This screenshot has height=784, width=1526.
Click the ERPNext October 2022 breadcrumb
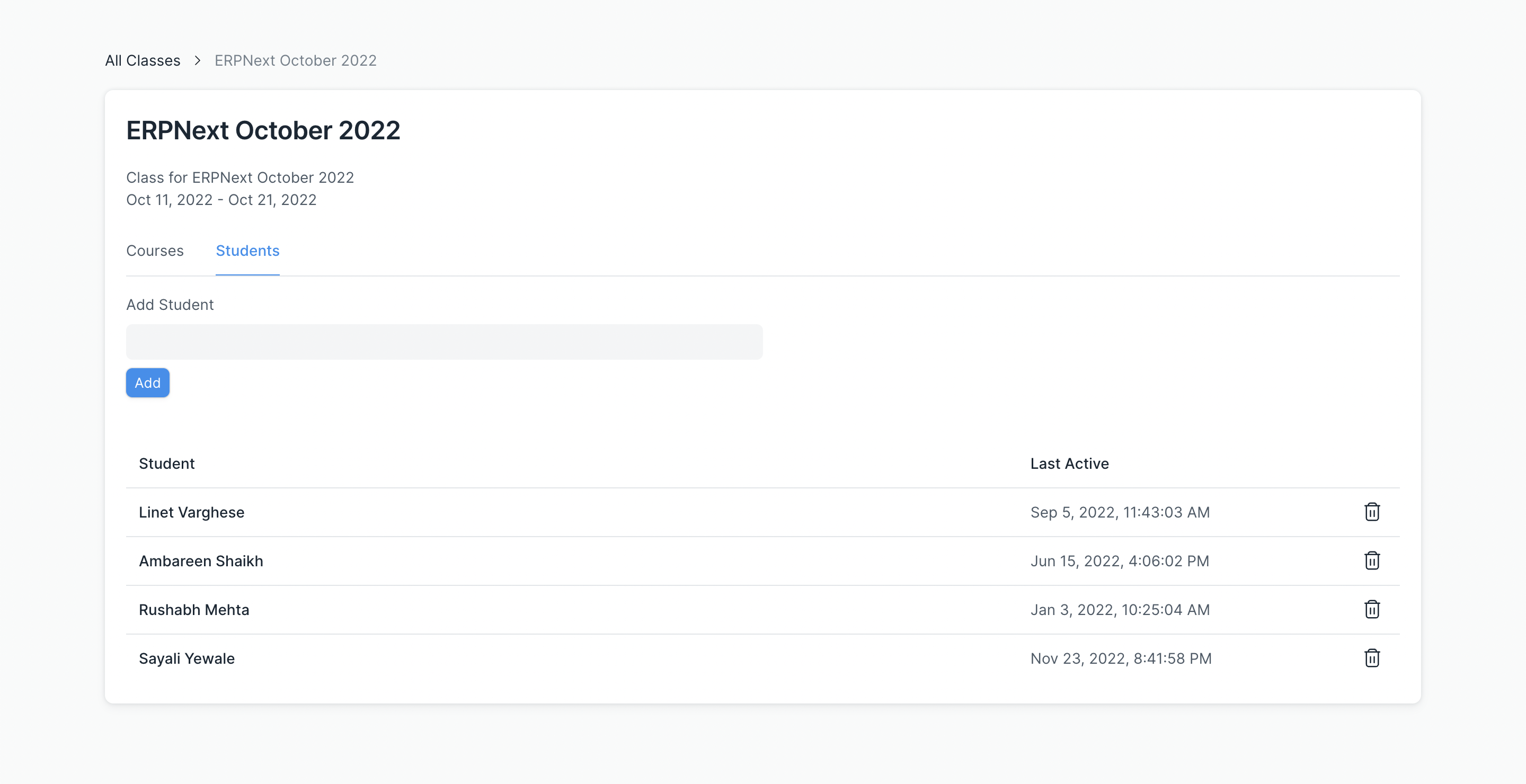(x=295, y=60)
